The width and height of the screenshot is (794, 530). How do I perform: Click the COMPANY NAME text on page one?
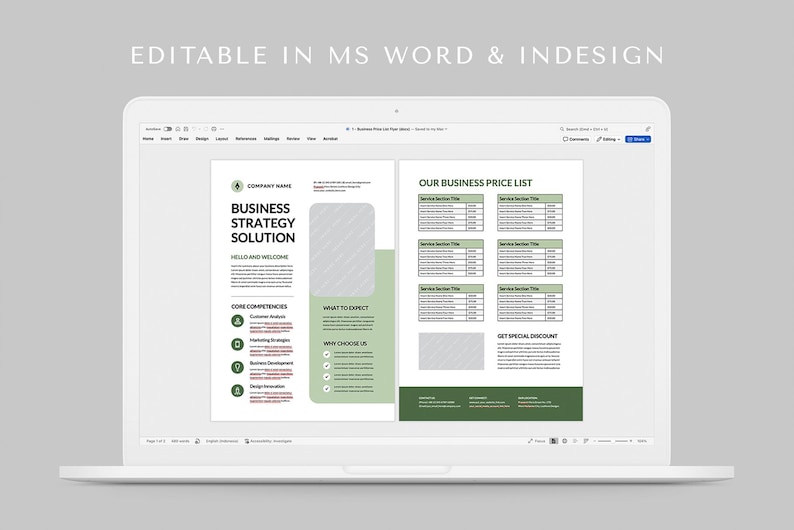(x=269, y=186)
